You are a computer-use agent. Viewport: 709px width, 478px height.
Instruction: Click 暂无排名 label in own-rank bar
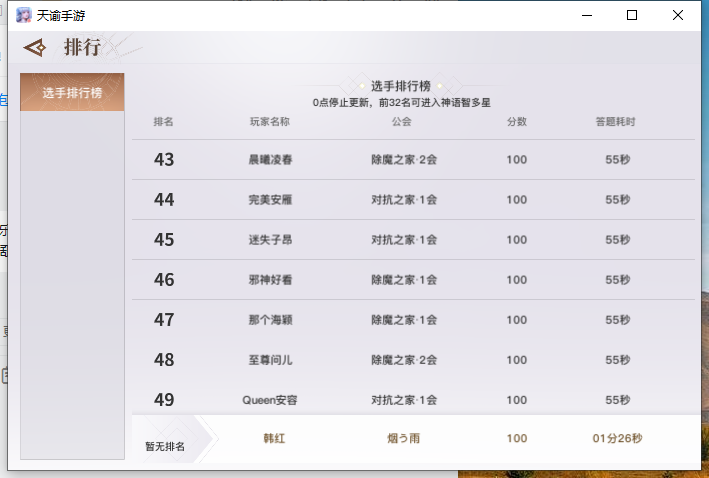[x=165, y=447]
